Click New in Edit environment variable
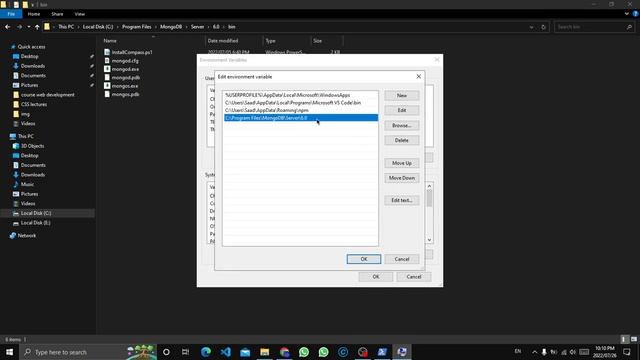Screen dimensions: 640x360 tap(402, 95)
